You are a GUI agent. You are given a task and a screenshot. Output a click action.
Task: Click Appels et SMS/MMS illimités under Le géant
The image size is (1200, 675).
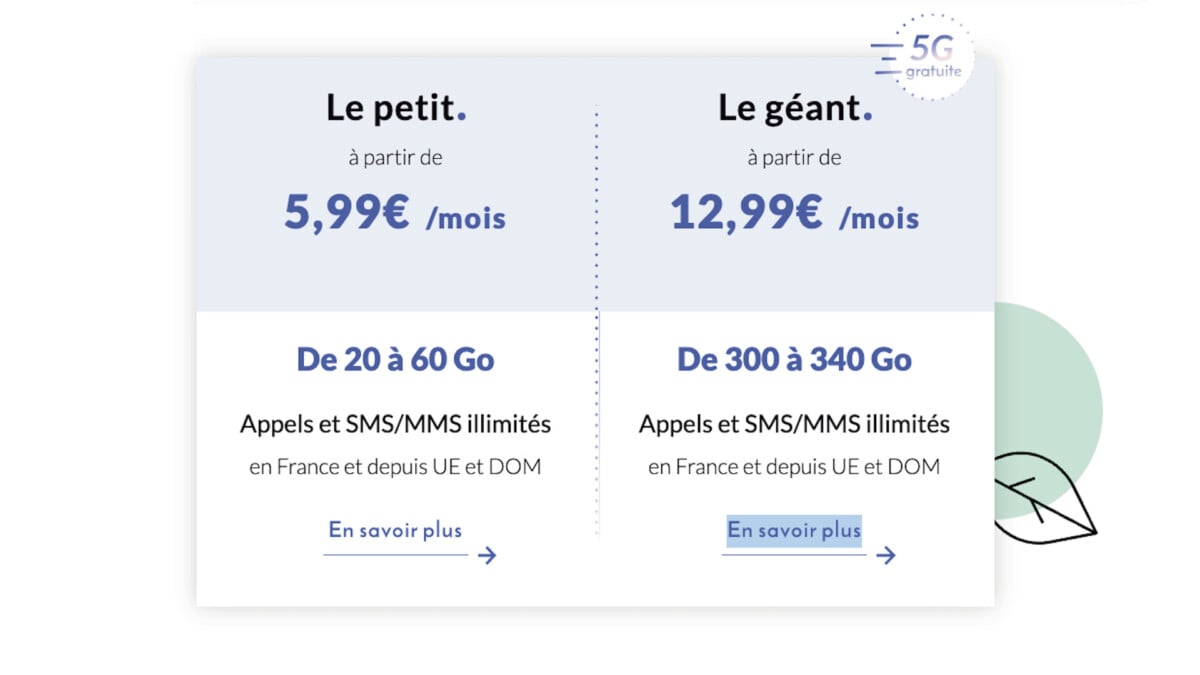pyautogui.click(x=794, y=424)
